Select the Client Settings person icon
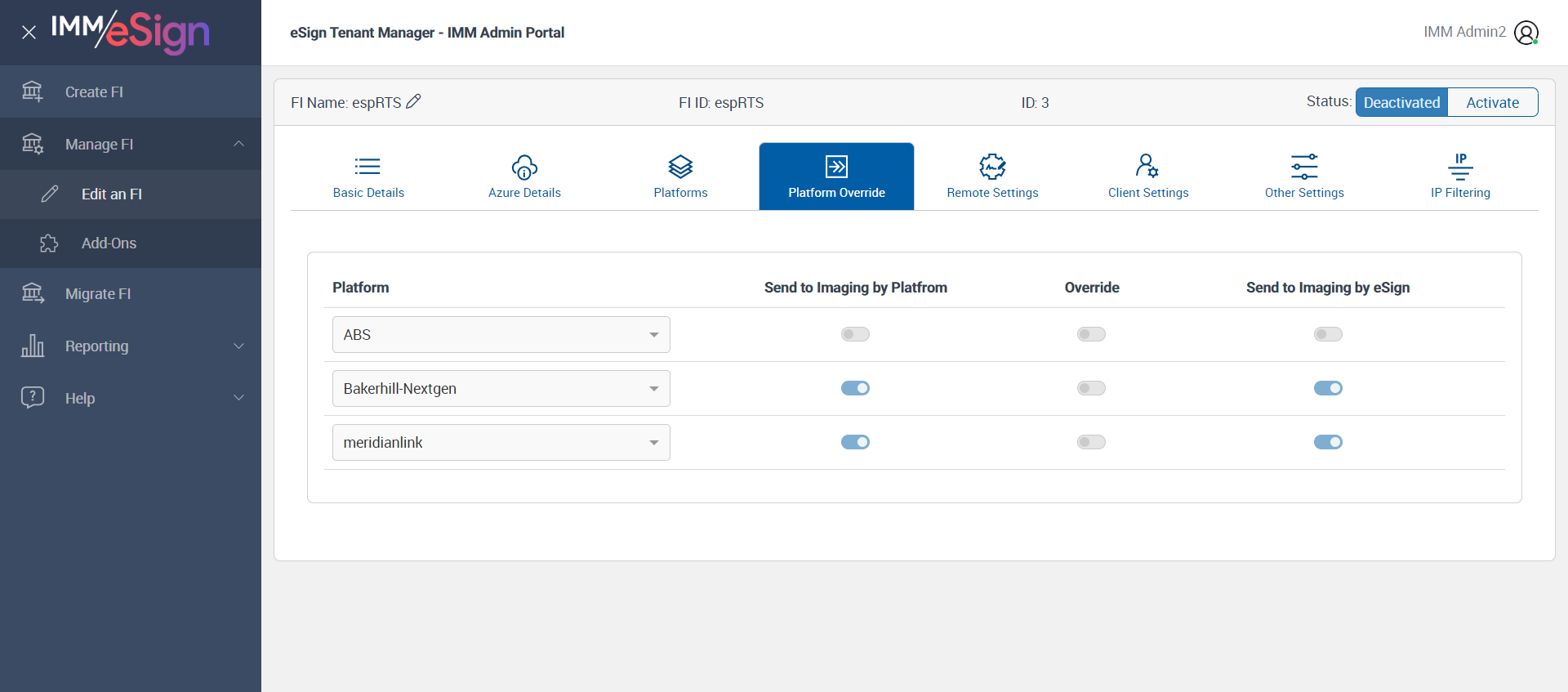The image size is (1568, 692). 1147,167
